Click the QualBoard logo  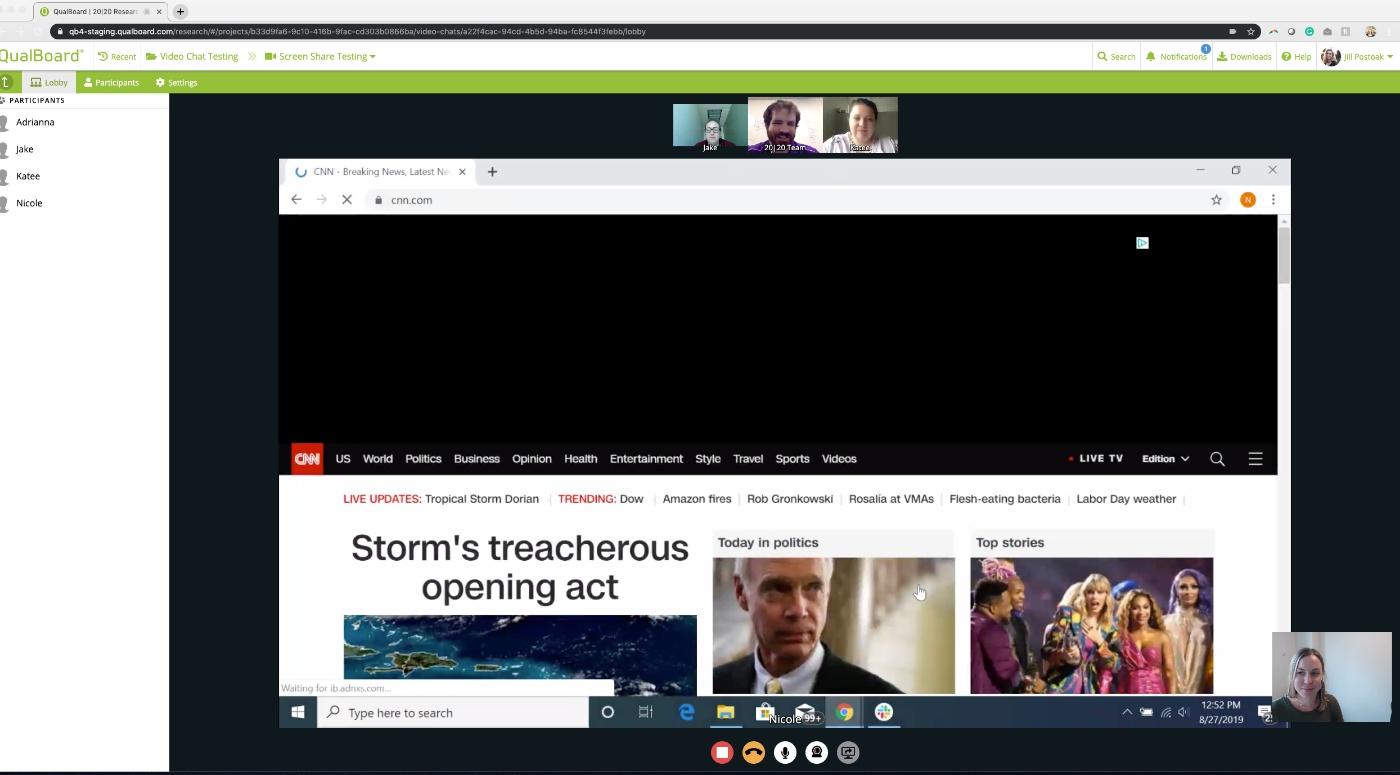(x=41, y=56)
